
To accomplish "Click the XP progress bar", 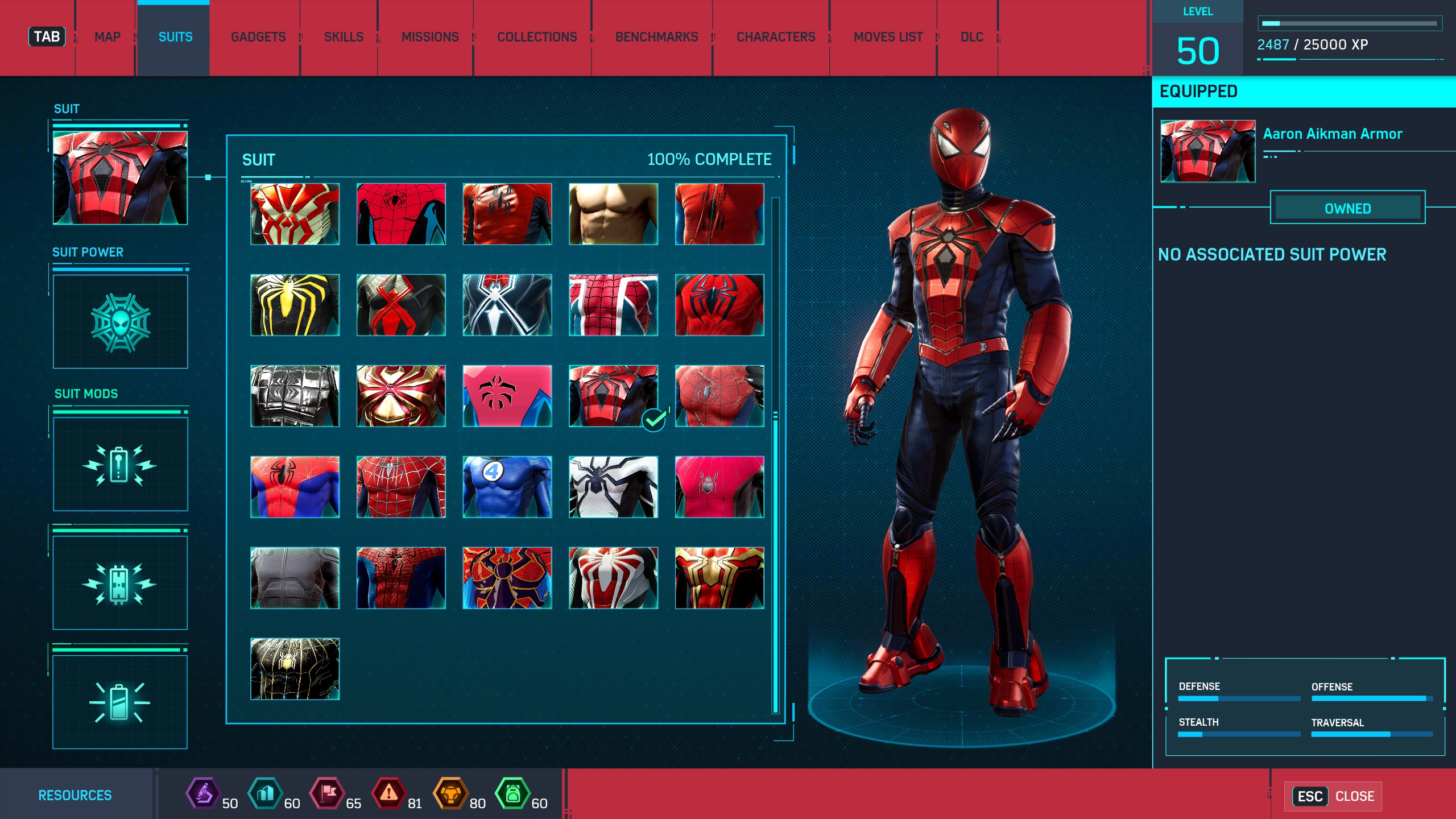I will coord(1349,23).
